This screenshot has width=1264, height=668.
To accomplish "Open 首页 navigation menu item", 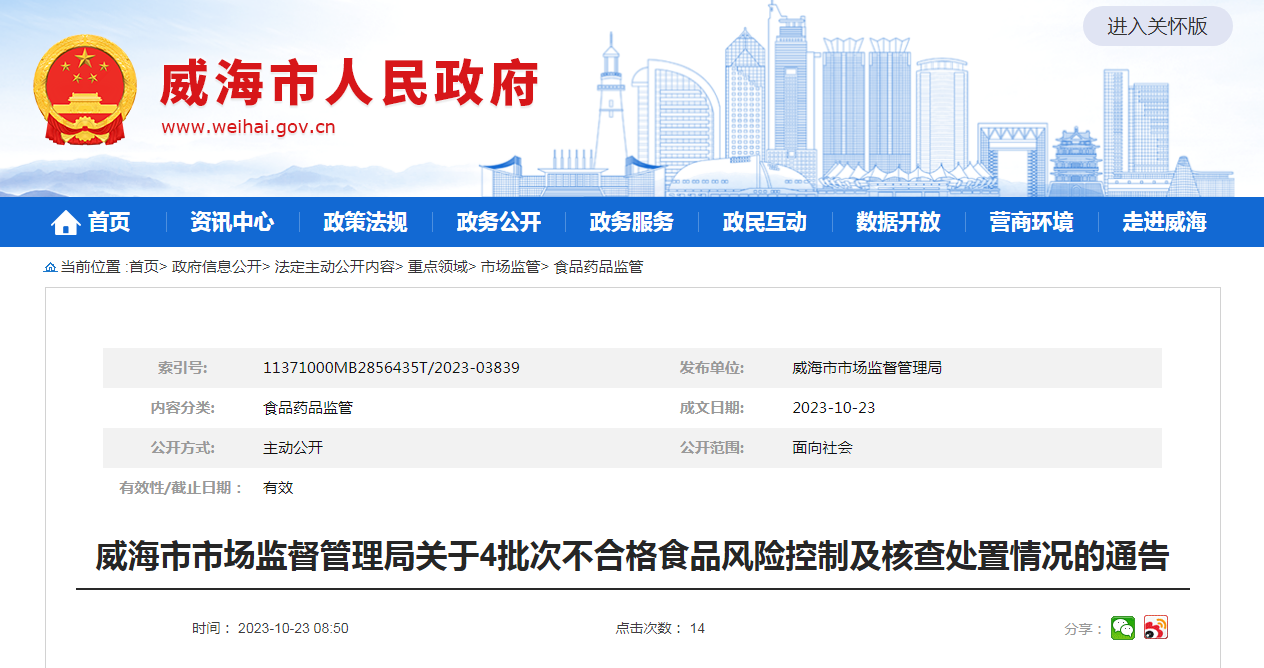I will 109,222.
